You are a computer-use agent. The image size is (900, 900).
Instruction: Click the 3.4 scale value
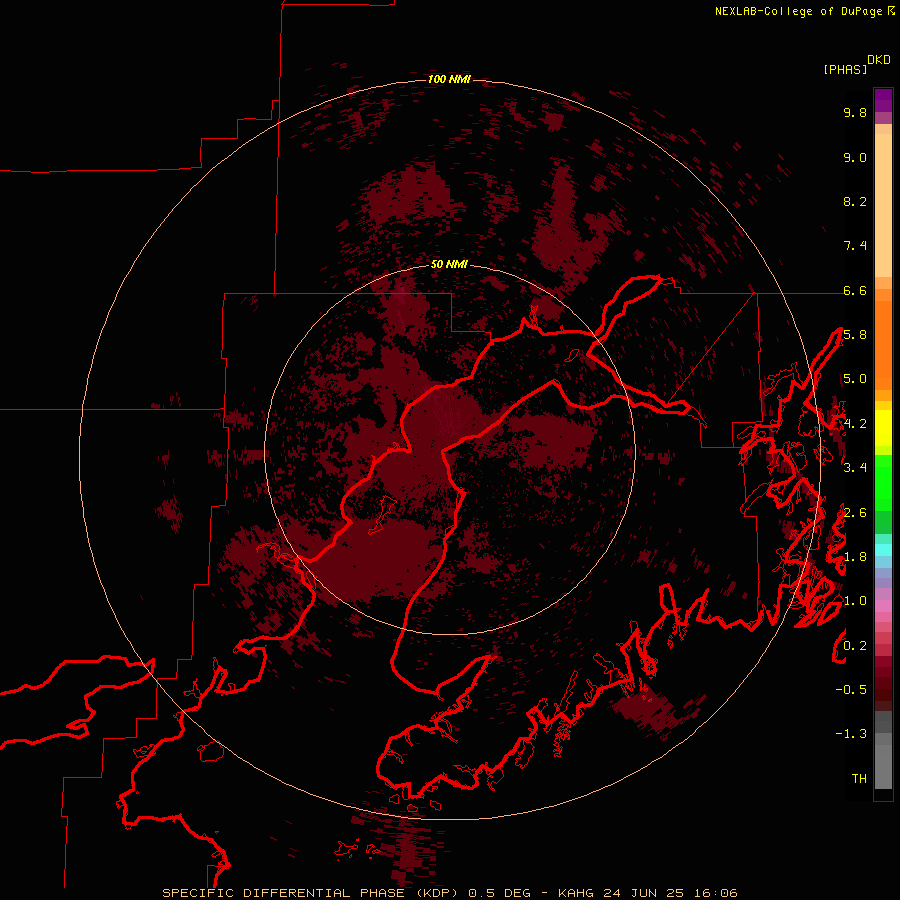(x=855, y=468)
